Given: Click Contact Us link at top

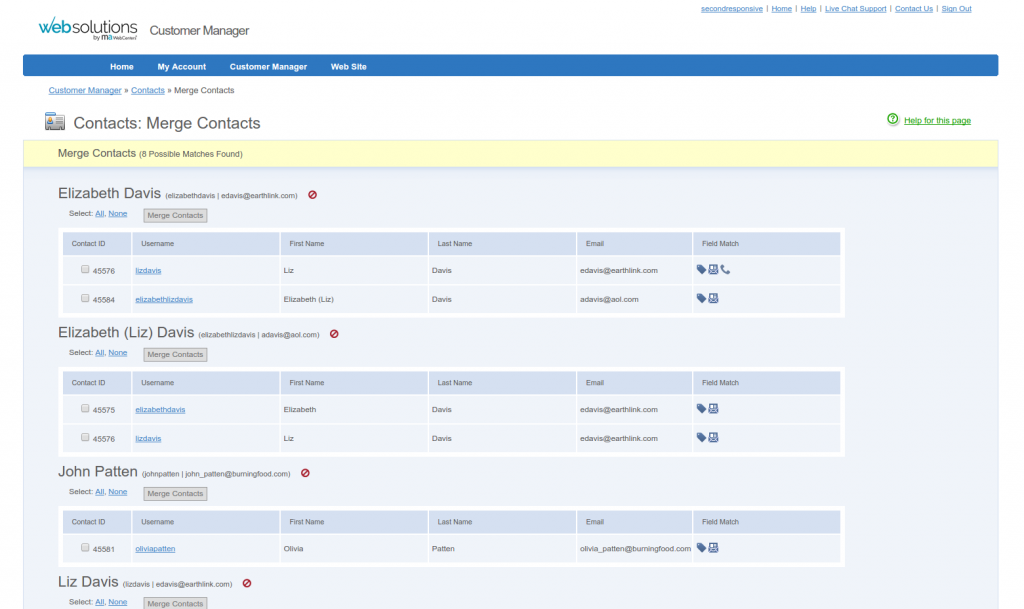Looking at the screenshot, I should [914, 8].
